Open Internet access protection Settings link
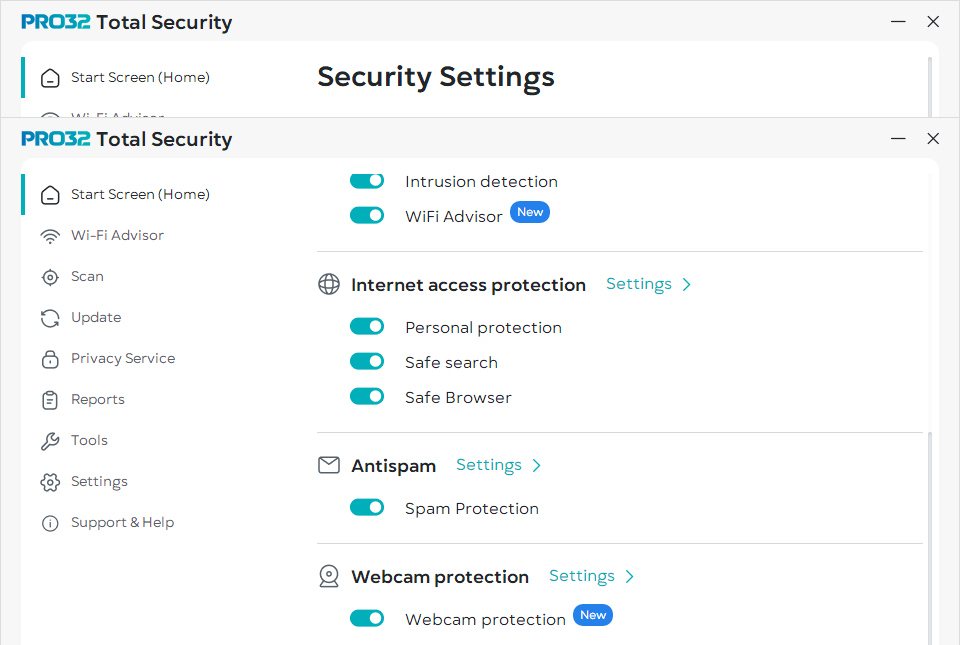The width and height of the screenshot is (960, 645). pos(639,284)
